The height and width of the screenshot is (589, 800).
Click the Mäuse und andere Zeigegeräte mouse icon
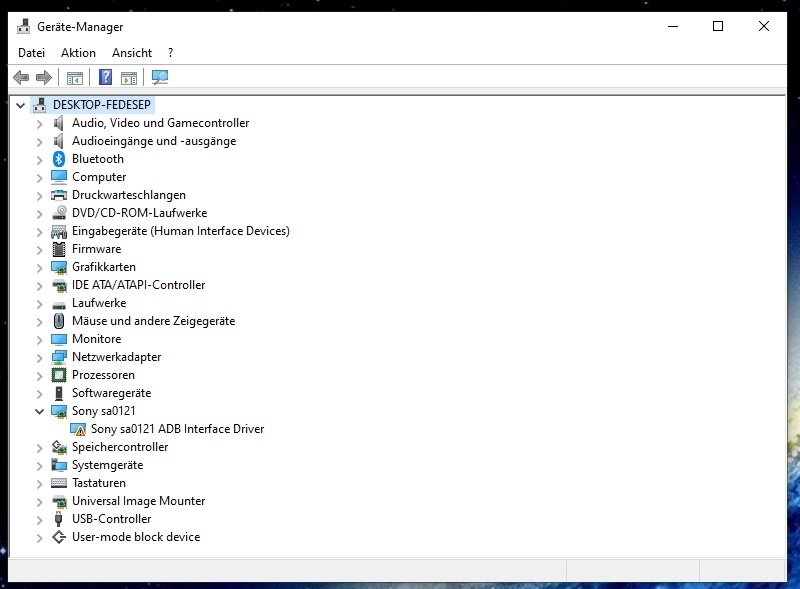tap(59, 321)
